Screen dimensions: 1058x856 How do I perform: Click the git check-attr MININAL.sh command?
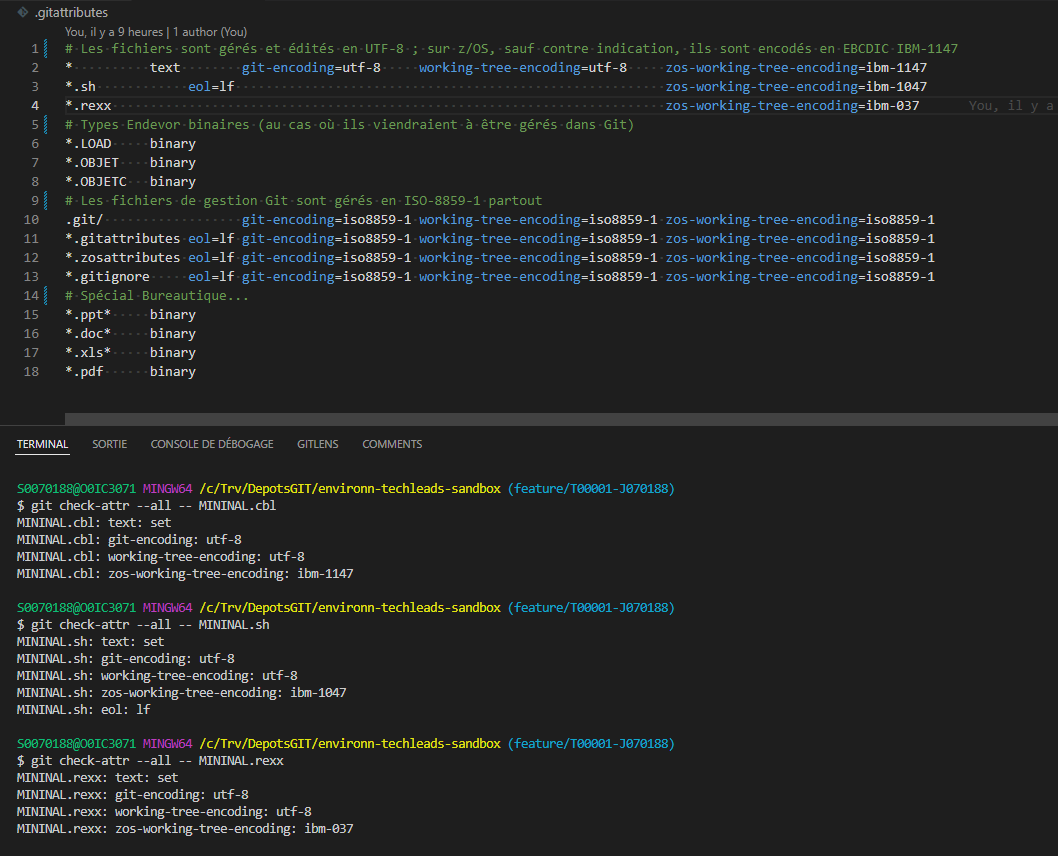(150, 625)
